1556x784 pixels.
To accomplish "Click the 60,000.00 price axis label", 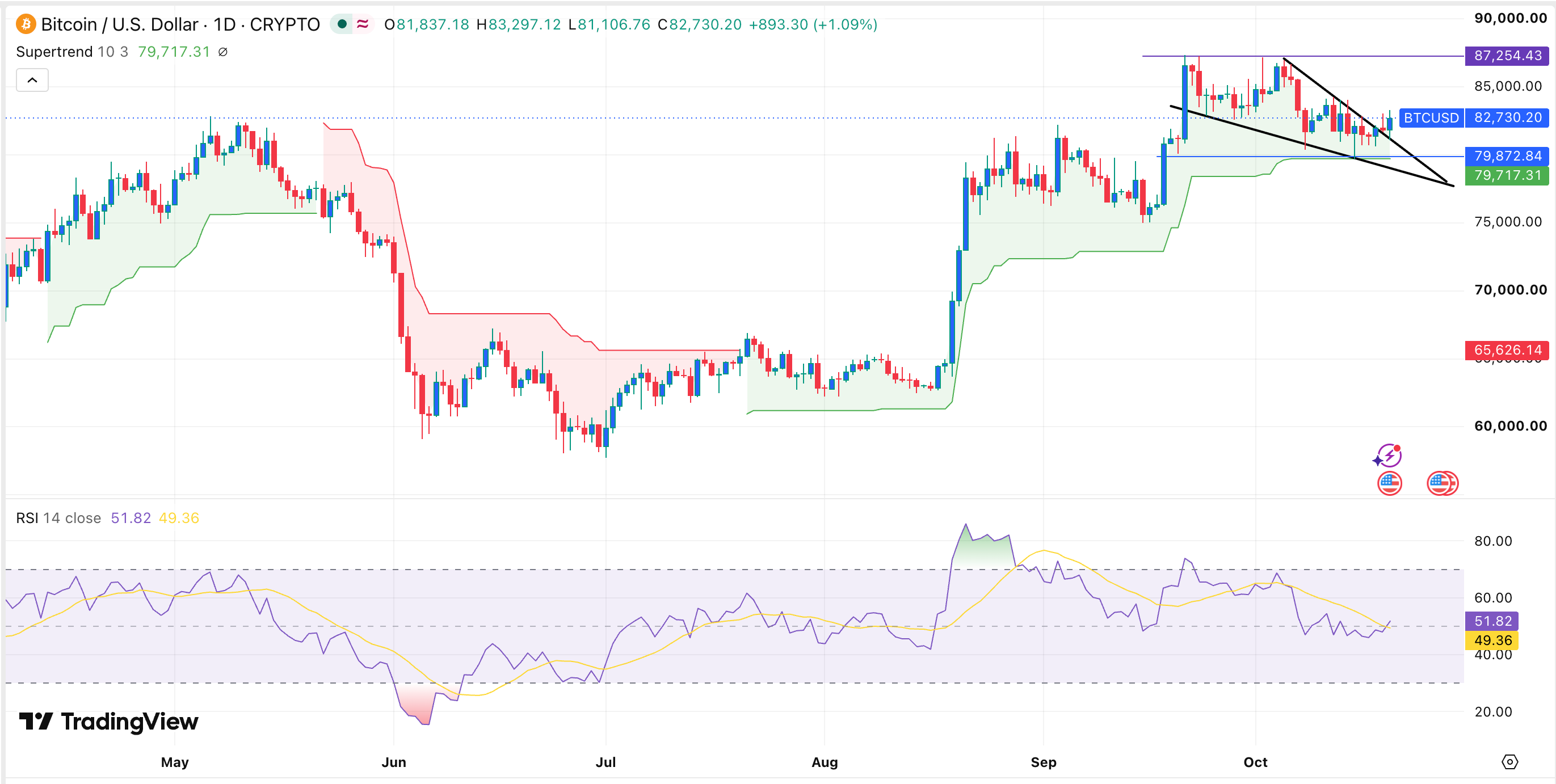I will click(1510, 426).
